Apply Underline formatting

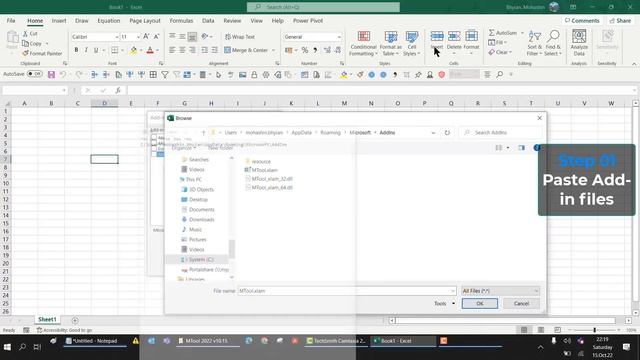click(96, 50)
